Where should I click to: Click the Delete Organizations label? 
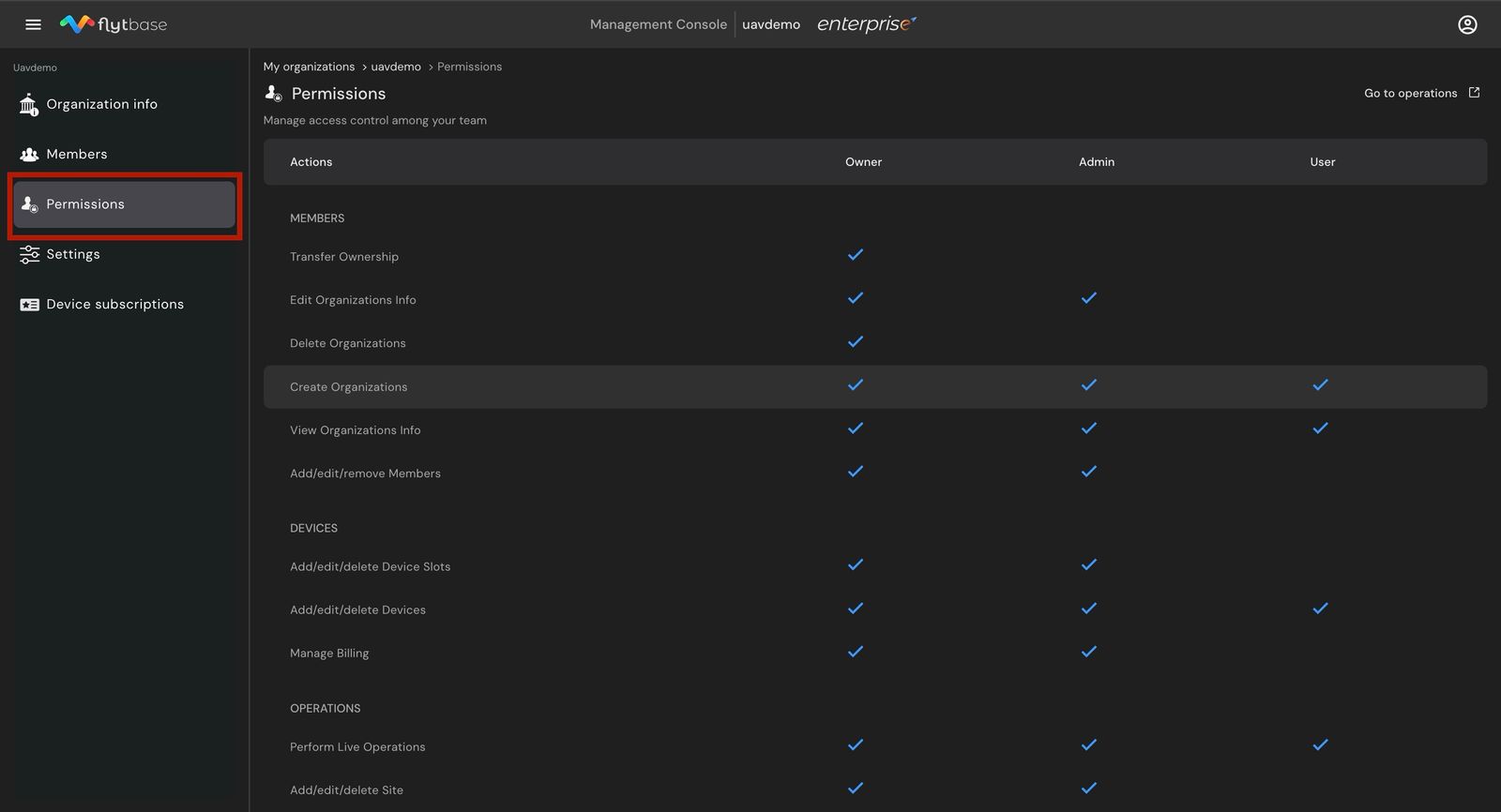348,343
